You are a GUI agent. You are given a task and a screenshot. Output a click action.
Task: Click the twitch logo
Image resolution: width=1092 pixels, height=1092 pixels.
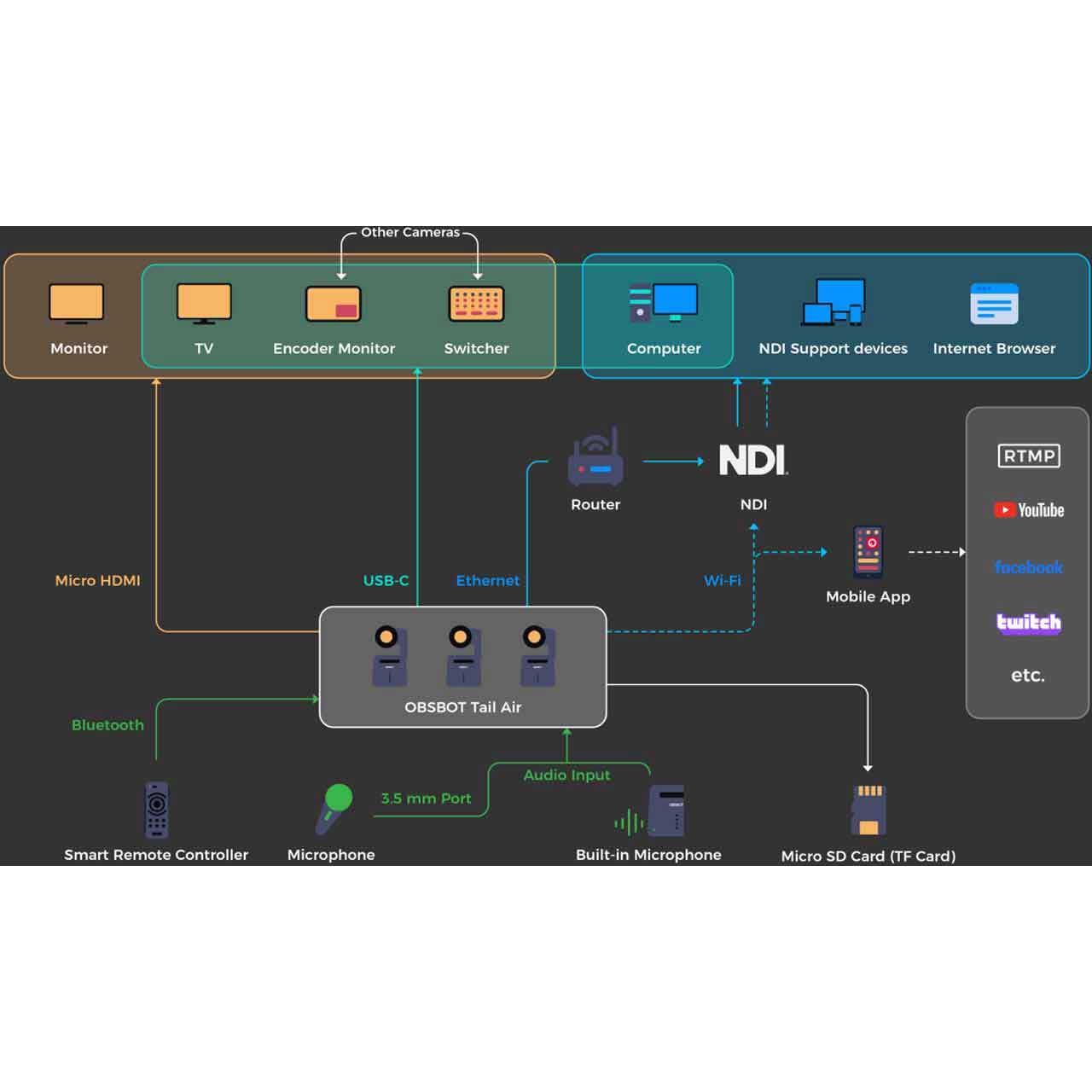tap(1028, 623)
